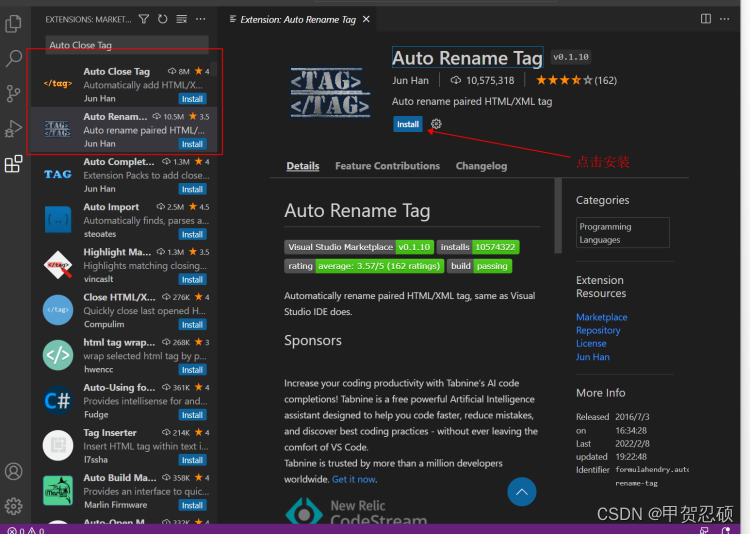Click the Auto Rename Tag title heading
The width and height of the screenshot is (750, 534).
[467, 58]
